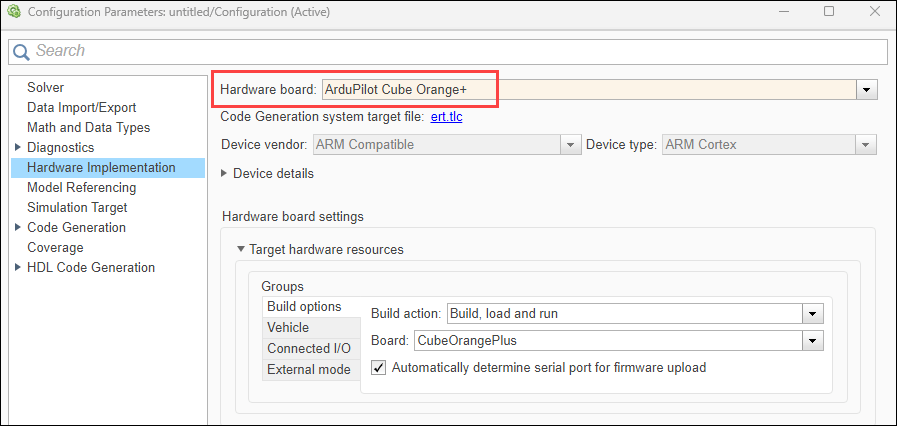
Task: Select Hardware Implementation category
Action: click(108, 168)
